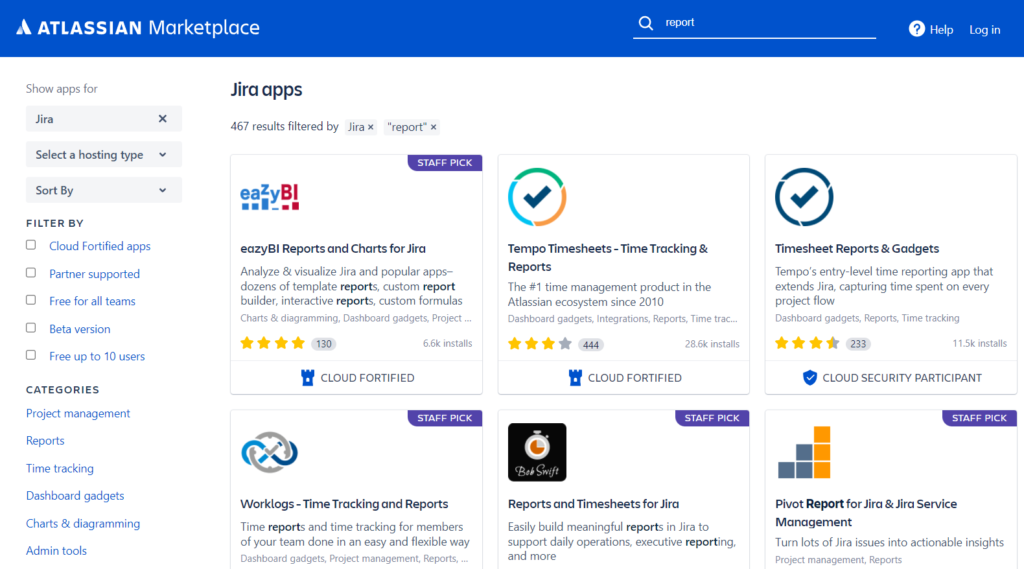
Task: Click "11.5k installs" text
Action: coord(980,343)
